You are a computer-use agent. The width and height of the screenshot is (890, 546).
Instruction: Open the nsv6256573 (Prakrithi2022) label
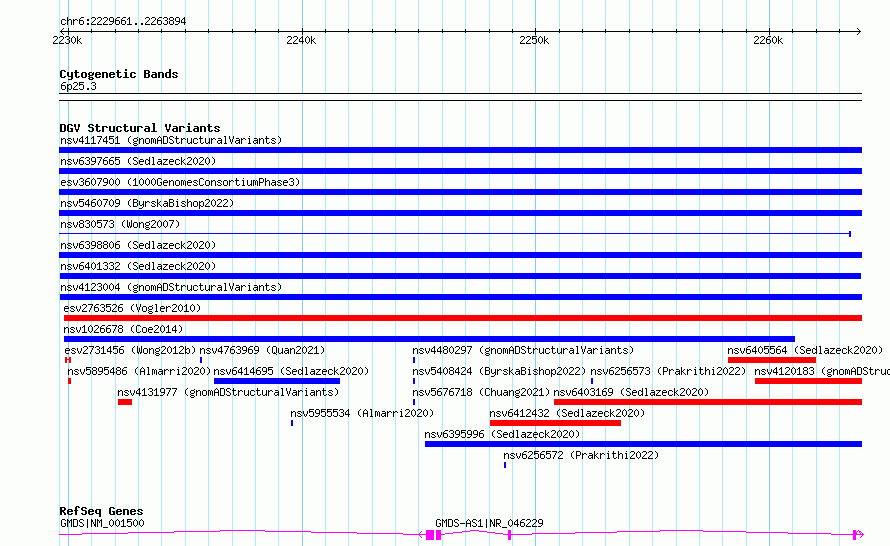[x=668, y=371]
